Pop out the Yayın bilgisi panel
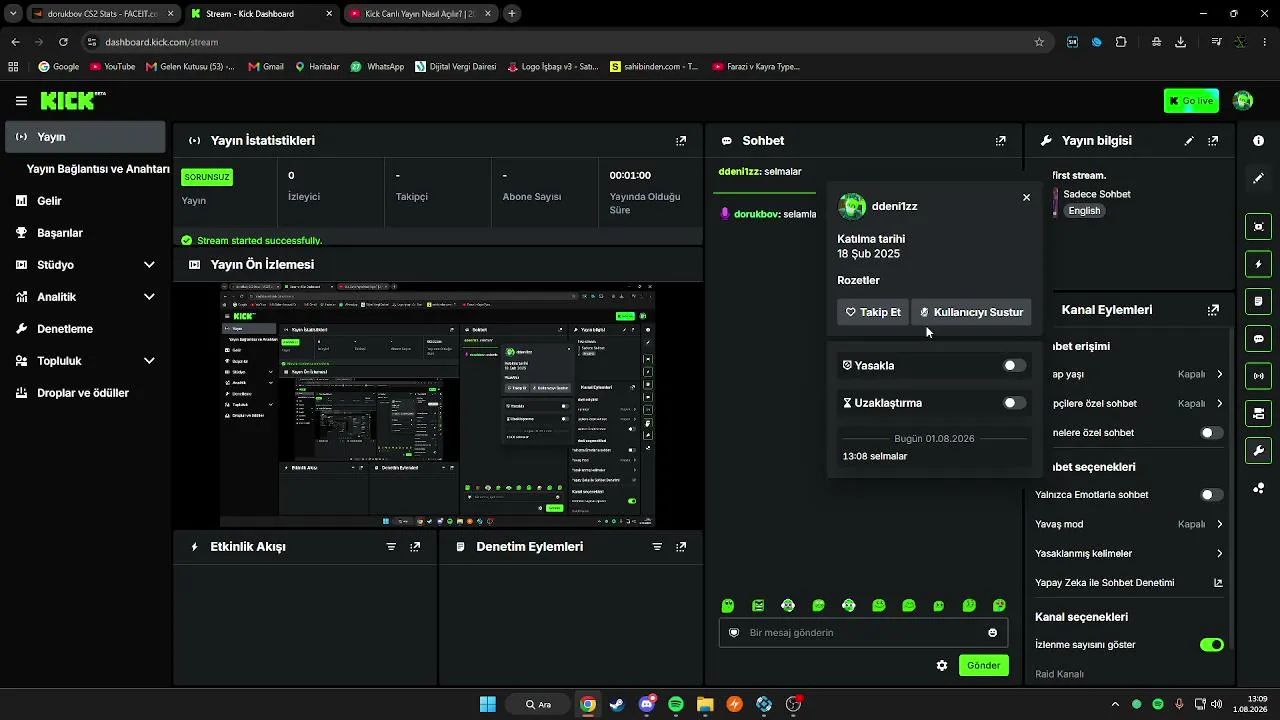This screenshot has width=1280, height=720. click(x=1213, y=141)
